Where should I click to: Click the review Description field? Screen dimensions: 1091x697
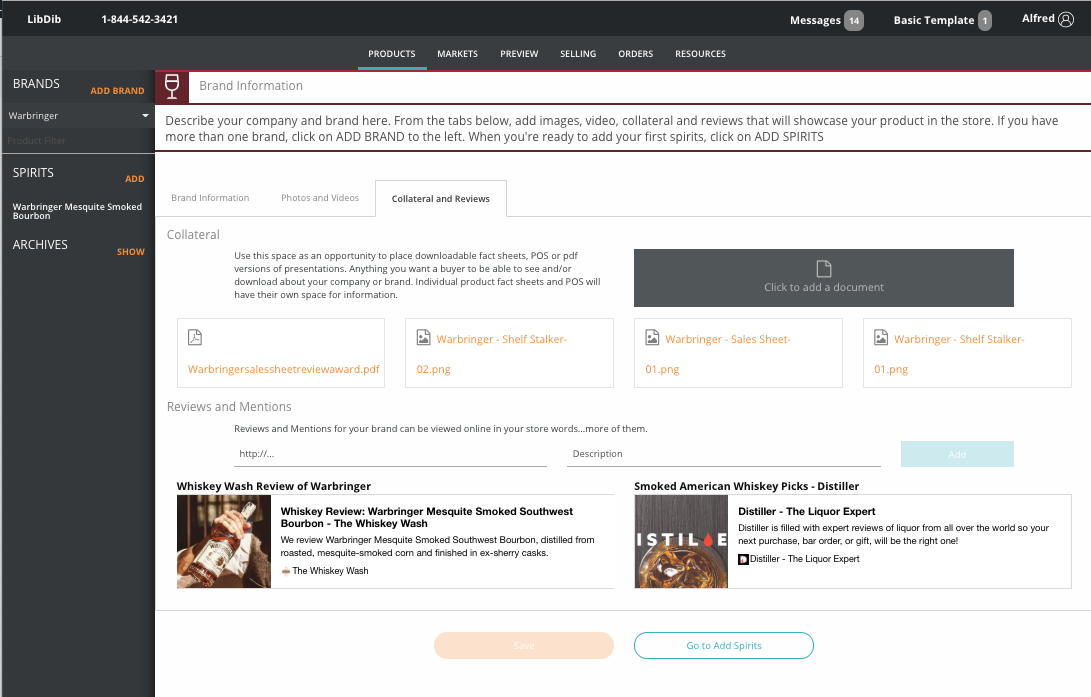724,454
